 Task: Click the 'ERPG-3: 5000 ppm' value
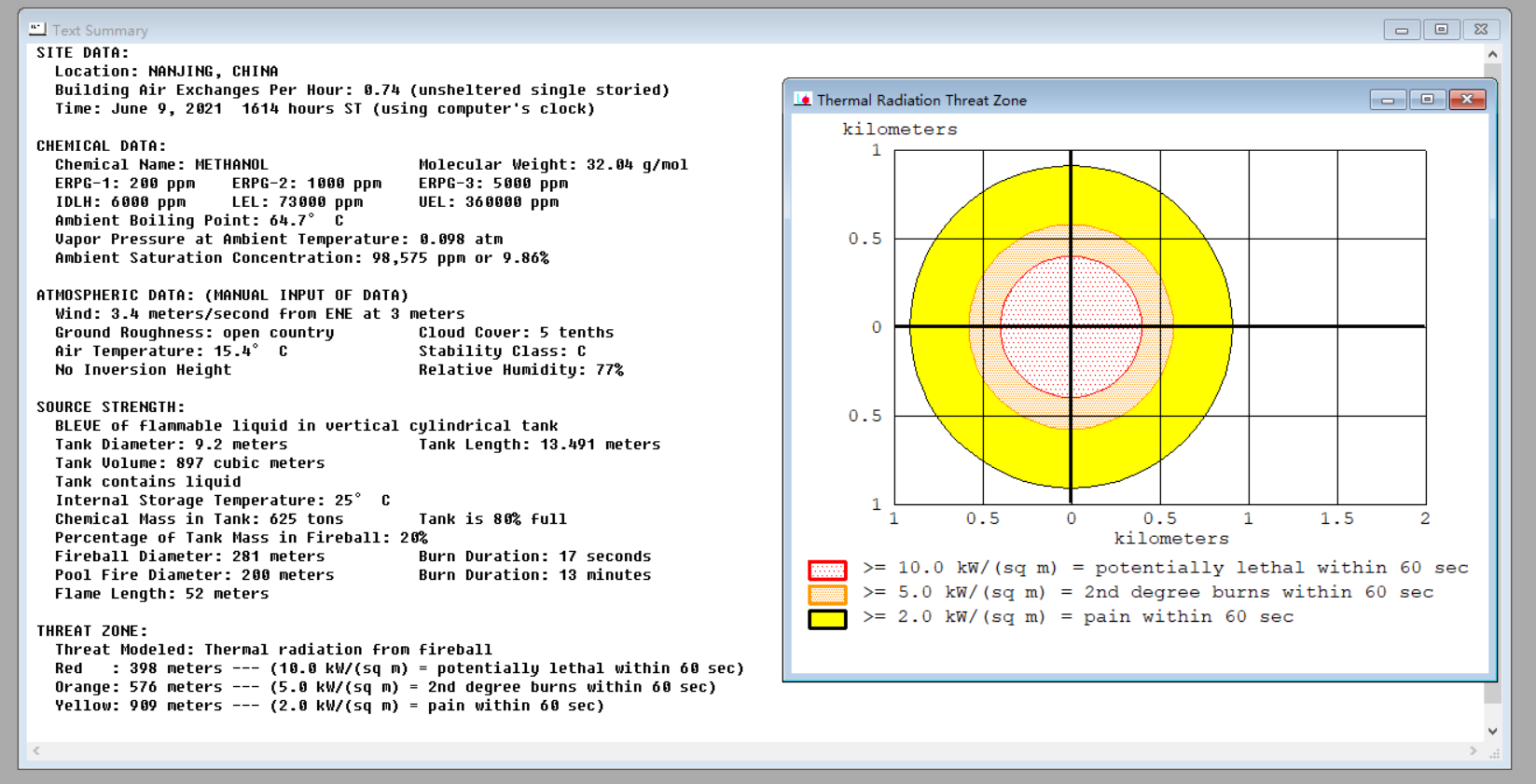(x=493, y=184)
